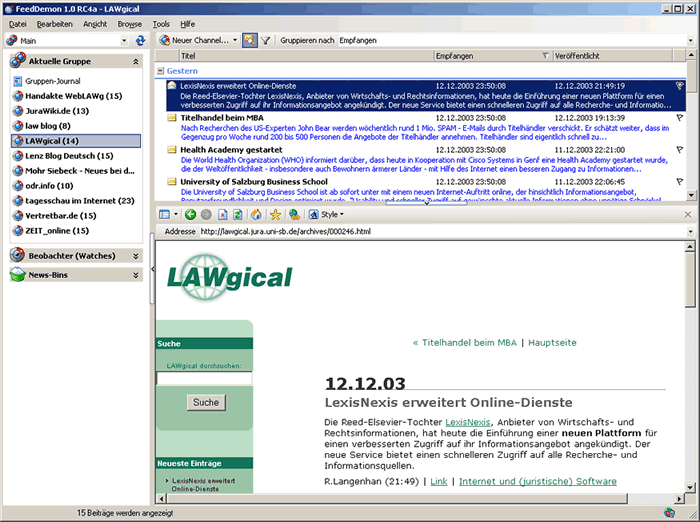The image size is (700, 522).
Task: Collapse the Aktuelle Gruppe panel
Action: click(x=136, y=62)
